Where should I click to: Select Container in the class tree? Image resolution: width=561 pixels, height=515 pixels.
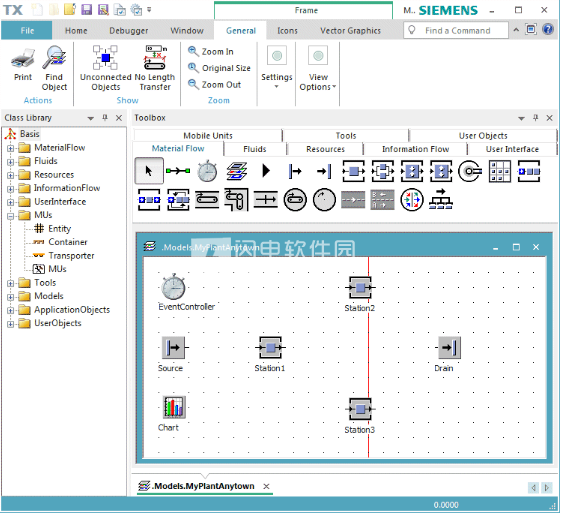coord(60,242)
